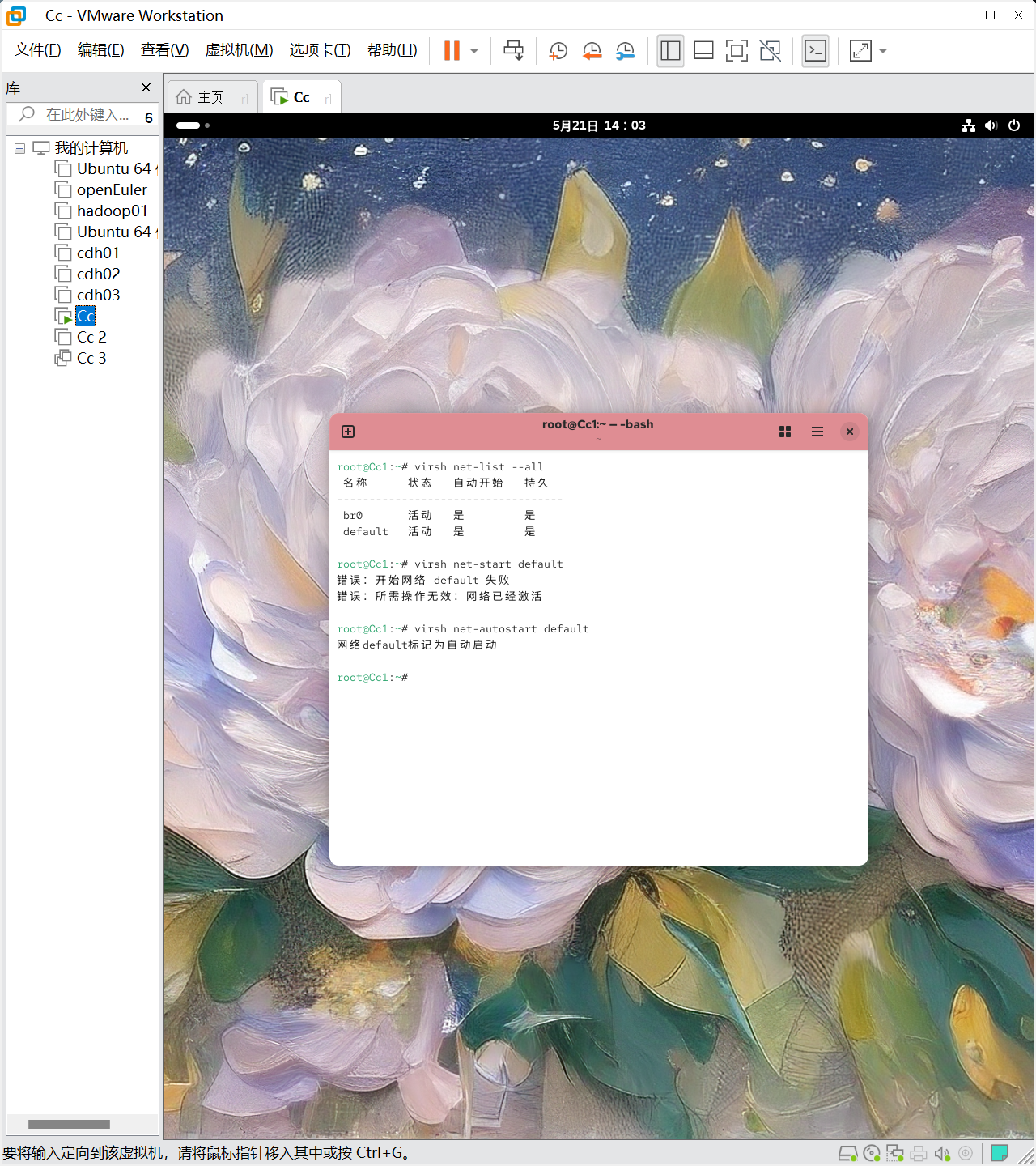
Task: Click the VMware Workstation logo icon
Action: [x=16, y=15]
